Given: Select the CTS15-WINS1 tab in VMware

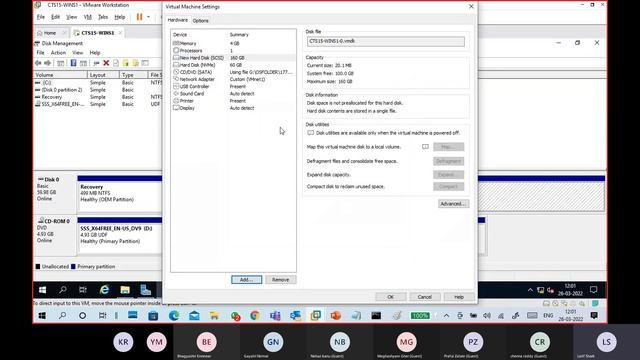Looking at the screenshot, I should [98, 33].
